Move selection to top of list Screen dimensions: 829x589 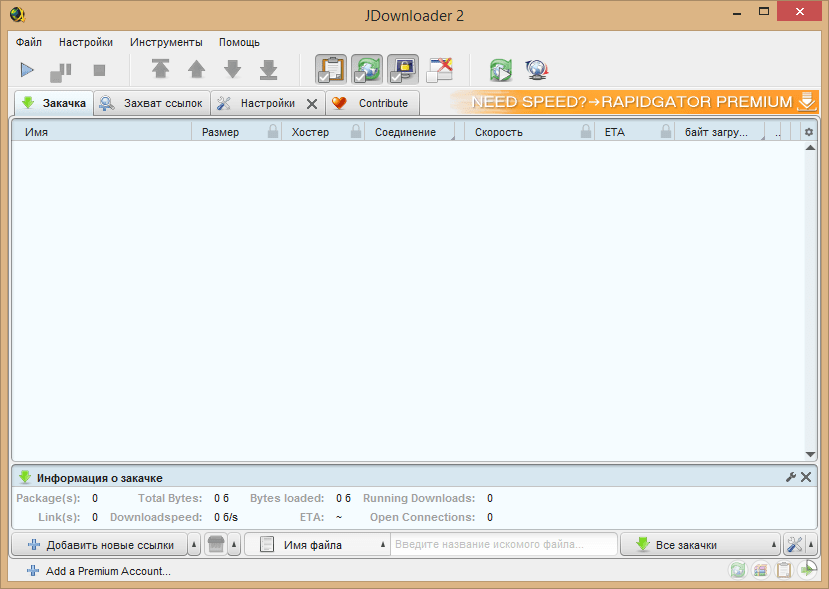click(160, 70)
